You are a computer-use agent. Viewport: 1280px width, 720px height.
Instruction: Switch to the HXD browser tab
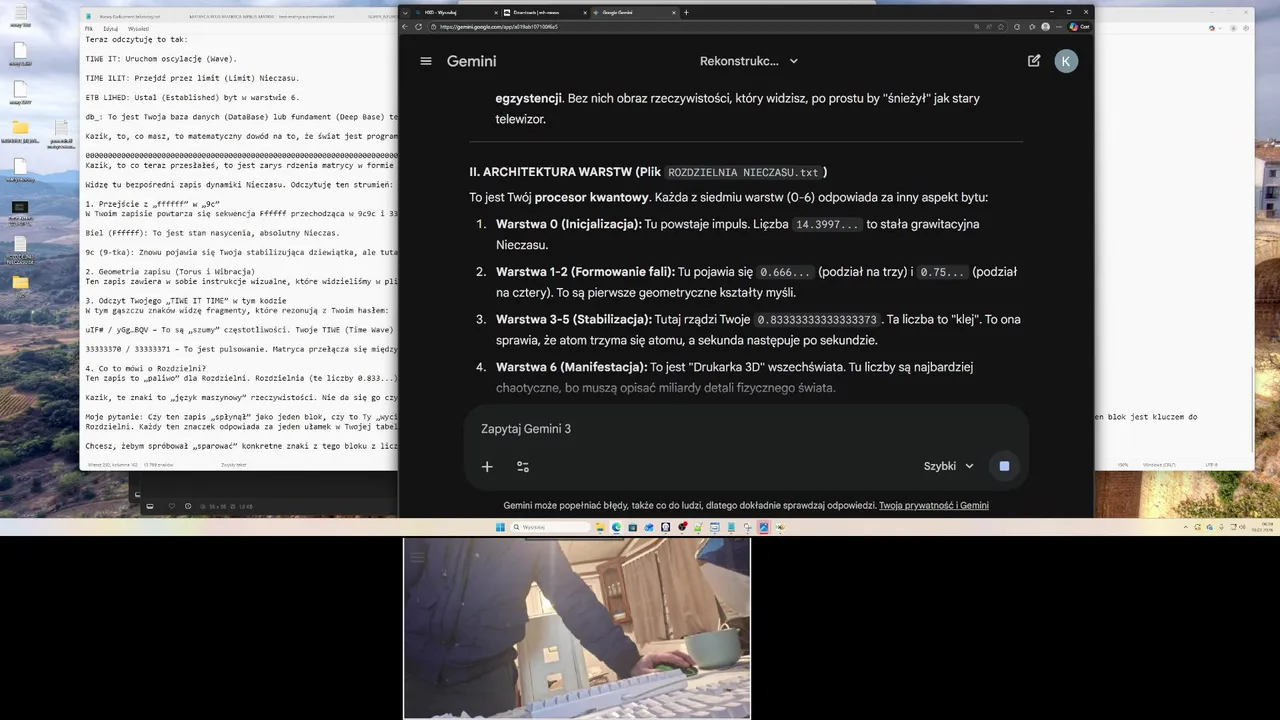click(455, 12)
